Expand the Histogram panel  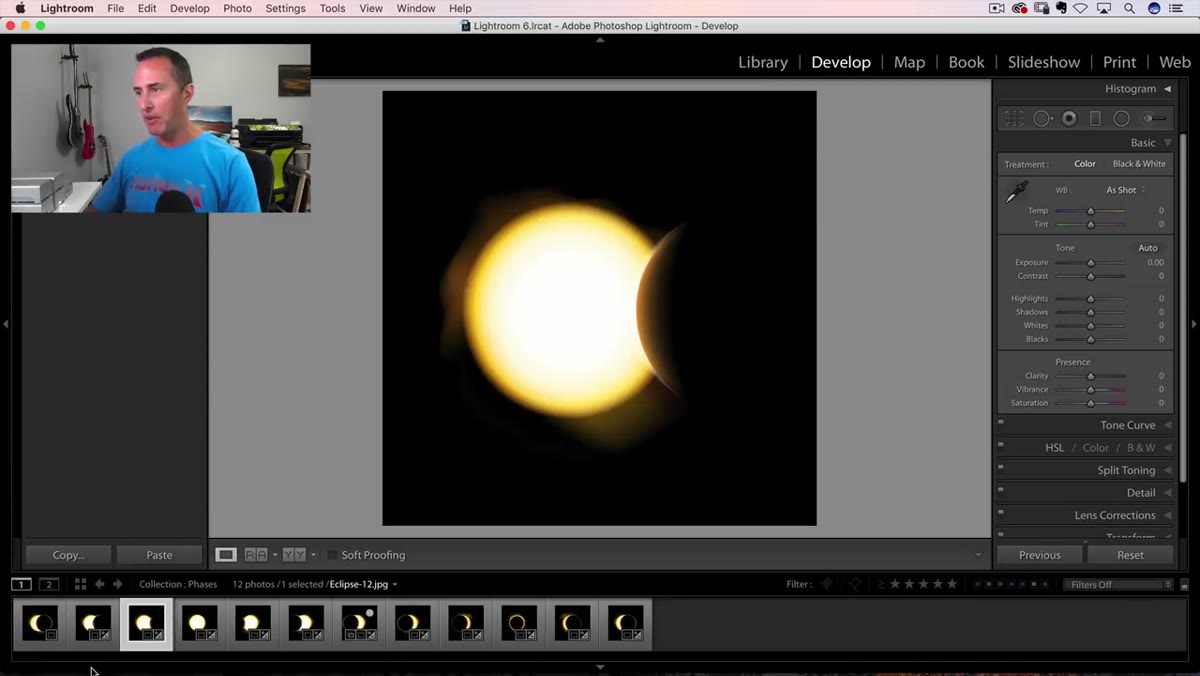click(1167, 89)
